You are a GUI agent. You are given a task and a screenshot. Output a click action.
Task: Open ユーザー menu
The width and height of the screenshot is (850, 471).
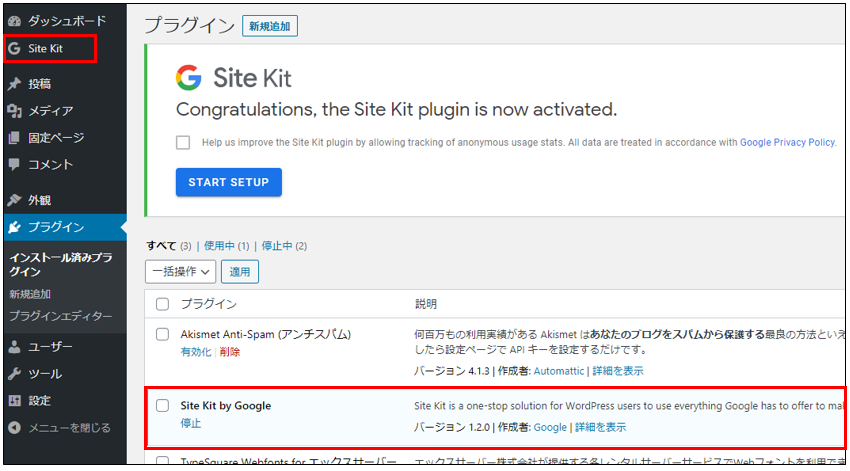coord(50,347)
